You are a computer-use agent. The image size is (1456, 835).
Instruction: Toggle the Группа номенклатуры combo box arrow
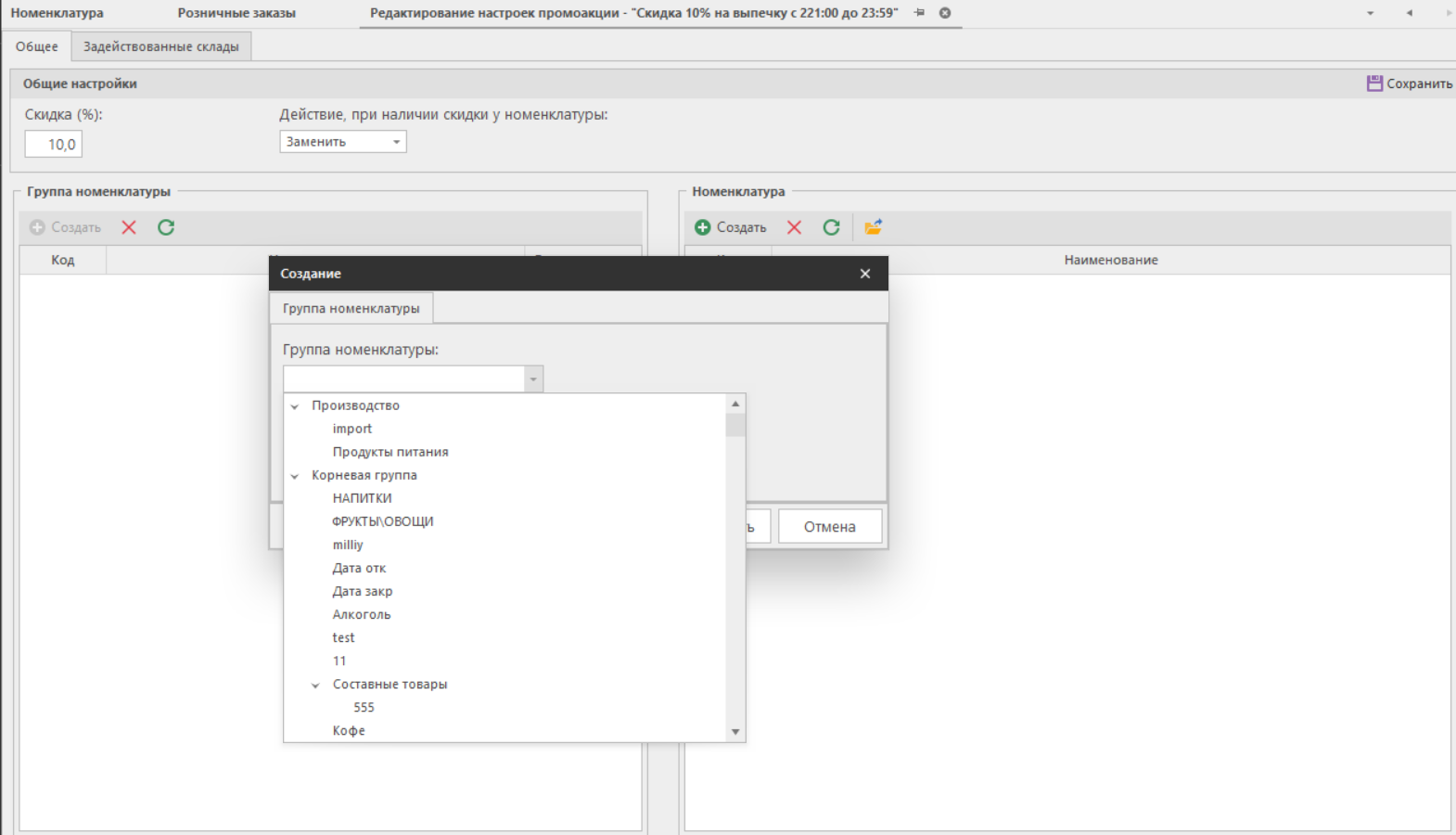533,379
